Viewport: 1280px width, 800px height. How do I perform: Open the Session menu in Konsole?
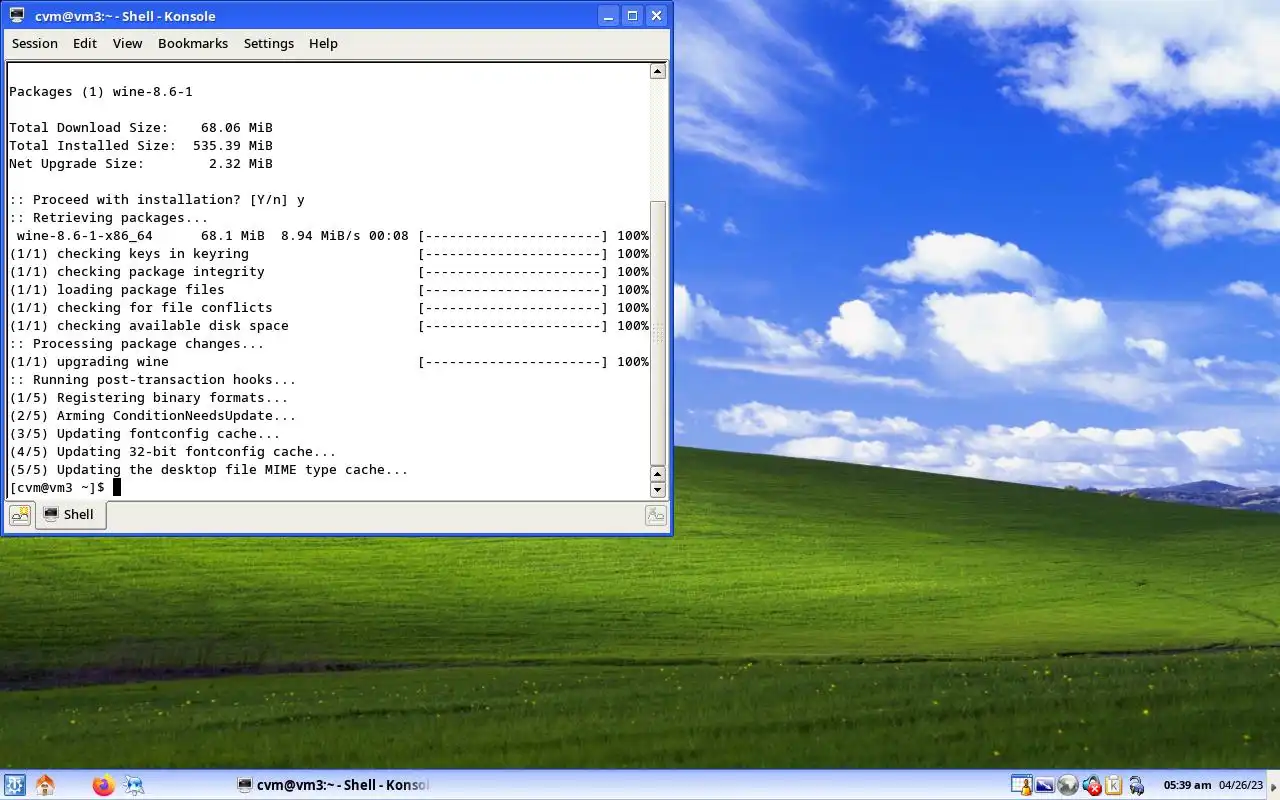[x=35, y=43]
